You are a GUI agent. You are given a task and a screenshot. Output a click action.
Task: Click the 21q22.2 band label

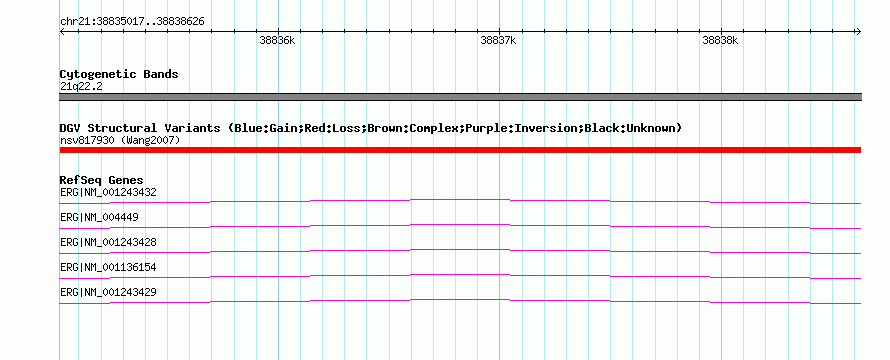[81, 86]
